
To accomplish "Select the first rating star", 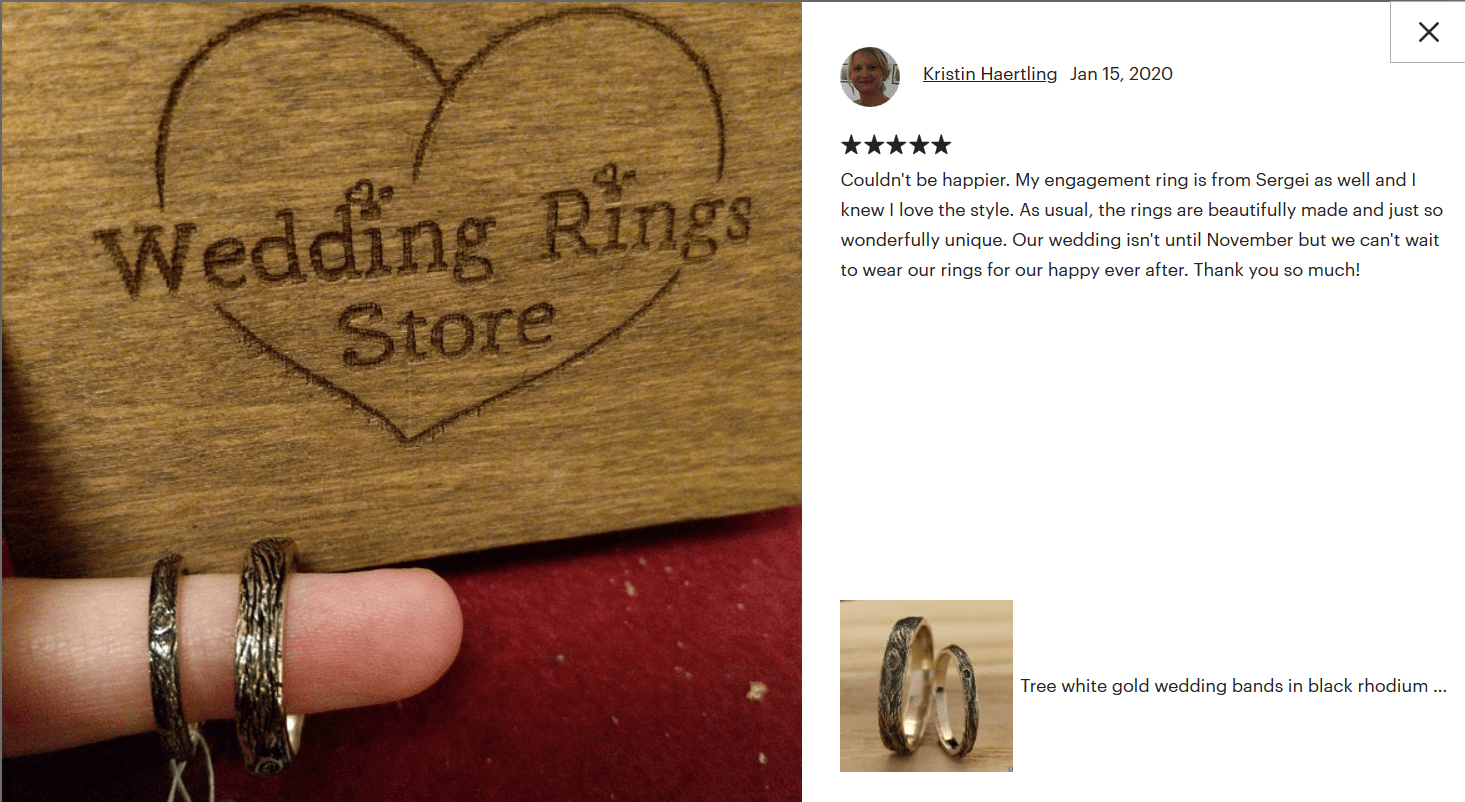I will (851, 145).
